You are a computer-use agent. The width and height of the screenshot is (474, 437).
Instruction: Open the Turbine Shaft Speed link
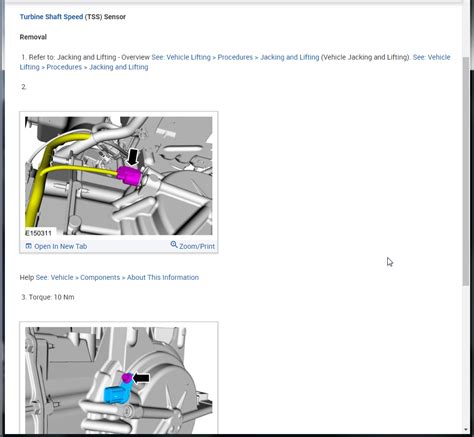pyautogui.click(x=51, y=17)
